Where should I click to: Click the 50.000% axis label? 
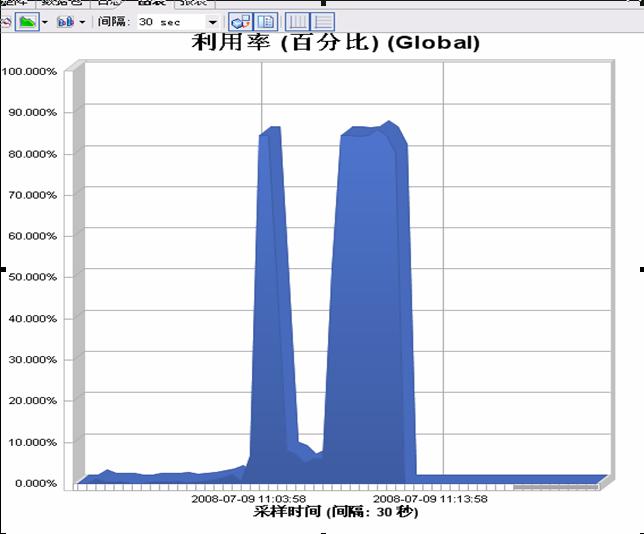pos(32,277)
